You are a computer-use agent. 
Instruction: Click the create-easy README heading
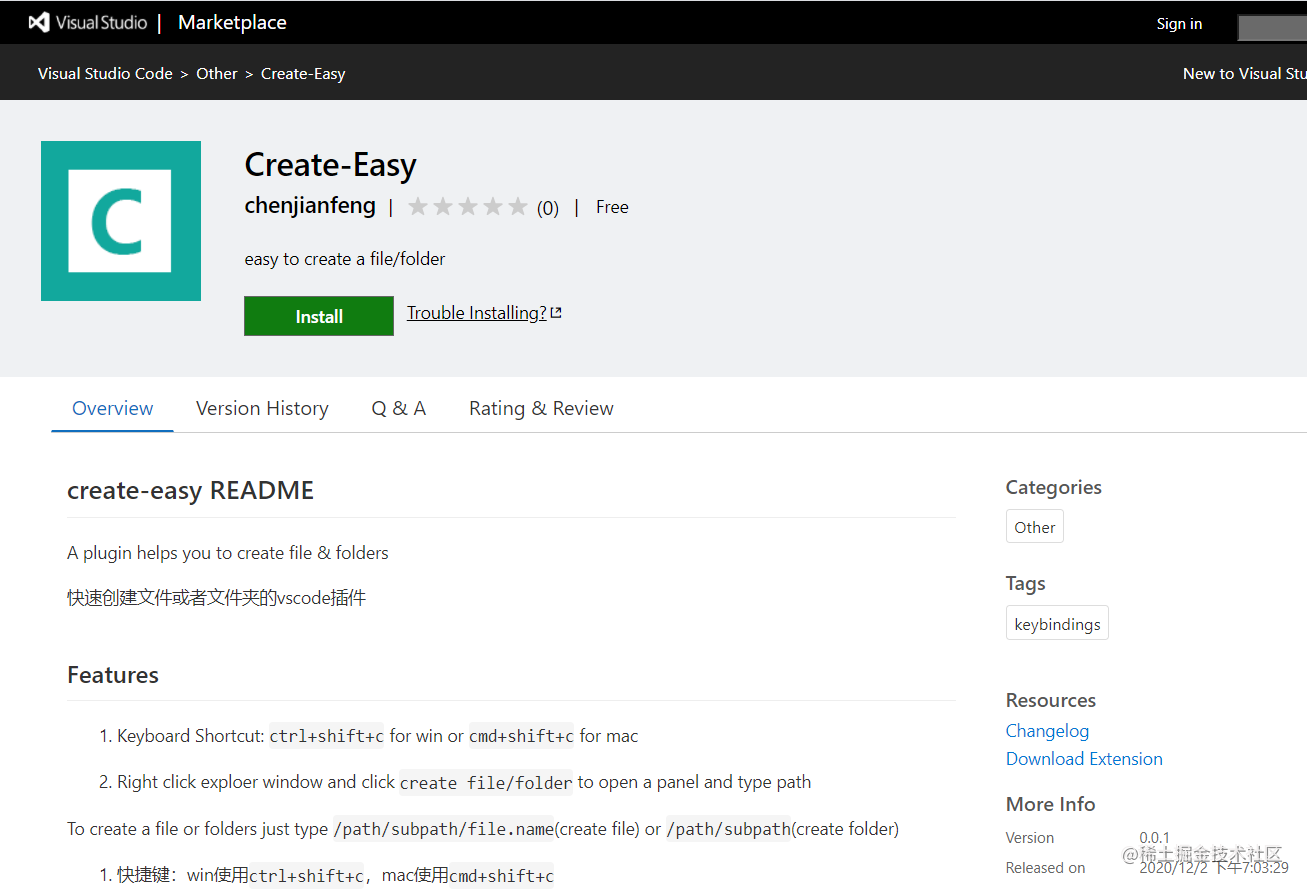[190, 491]
